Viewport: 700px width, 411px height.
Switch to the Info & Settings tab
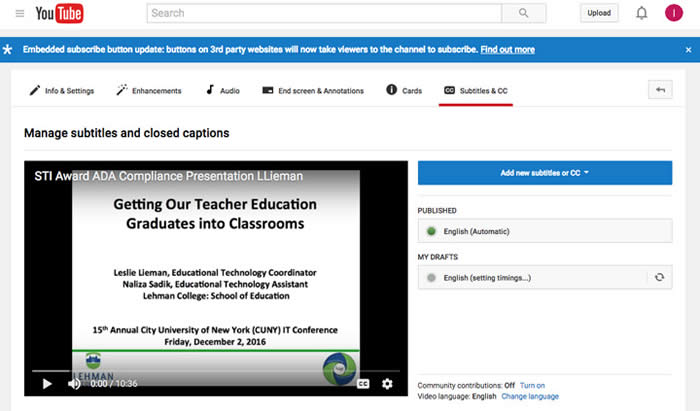tap(61, 91)
